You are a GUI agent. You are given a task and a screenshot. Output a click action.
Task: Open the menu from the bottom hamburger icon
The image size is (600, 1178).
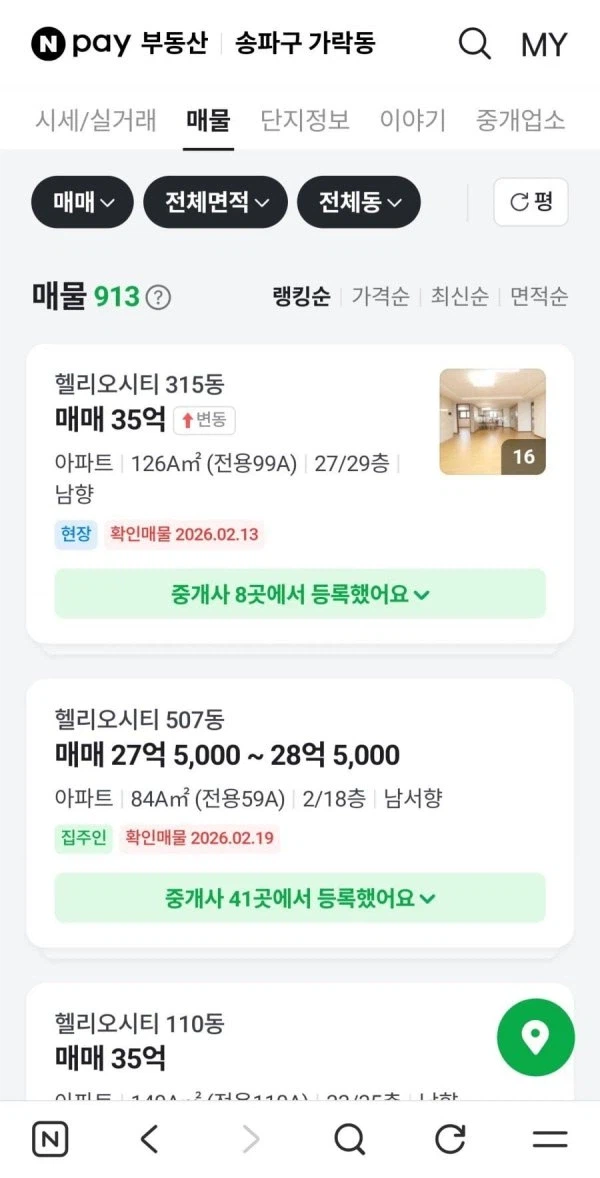click(x=547, y=1139)
